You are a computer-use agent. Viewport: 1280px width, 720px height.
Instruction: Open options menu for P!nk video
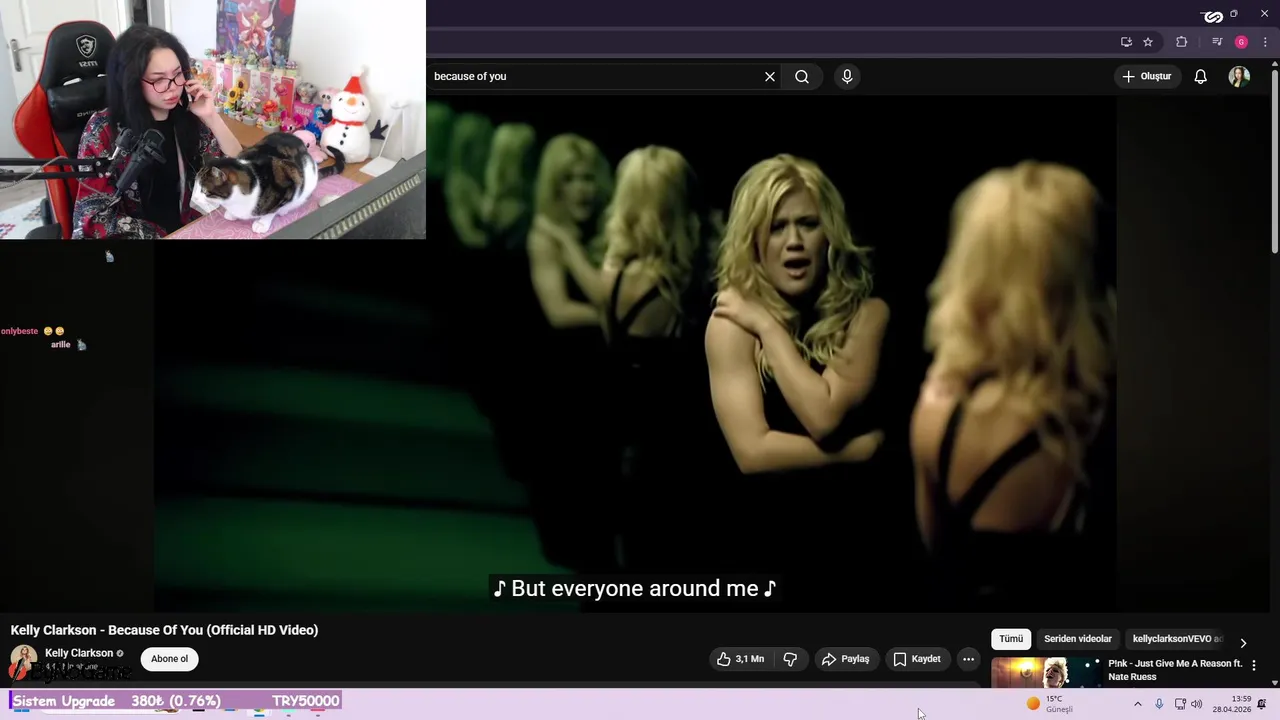click(1254, 665)
